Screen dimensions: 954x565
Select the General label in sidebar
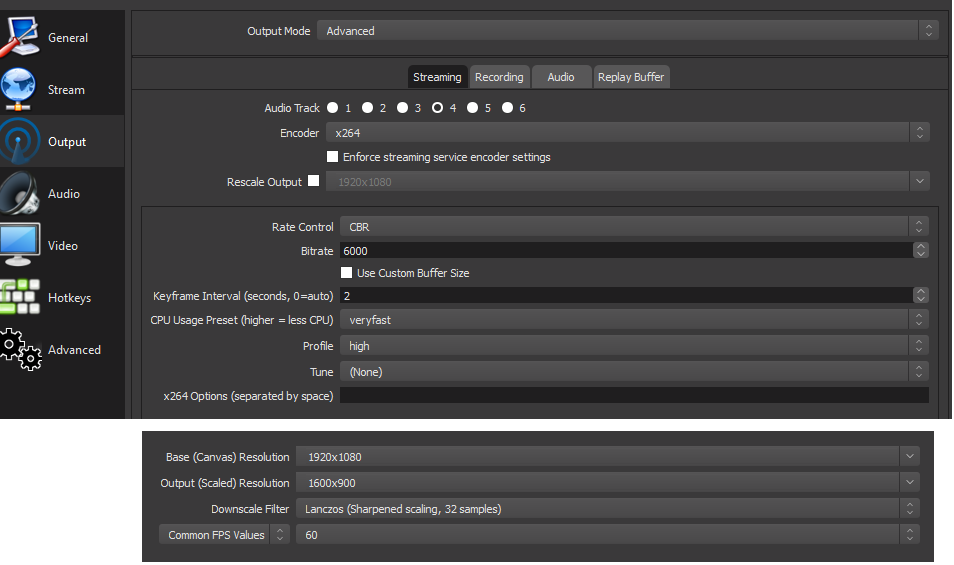click(68, 38)
